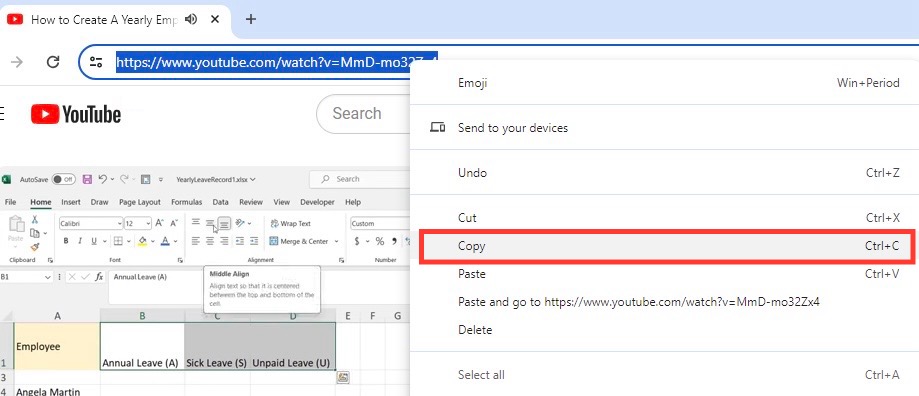Click the YouTube logo
The width and height of the screenshot is (919, 396).
(76, 114)
